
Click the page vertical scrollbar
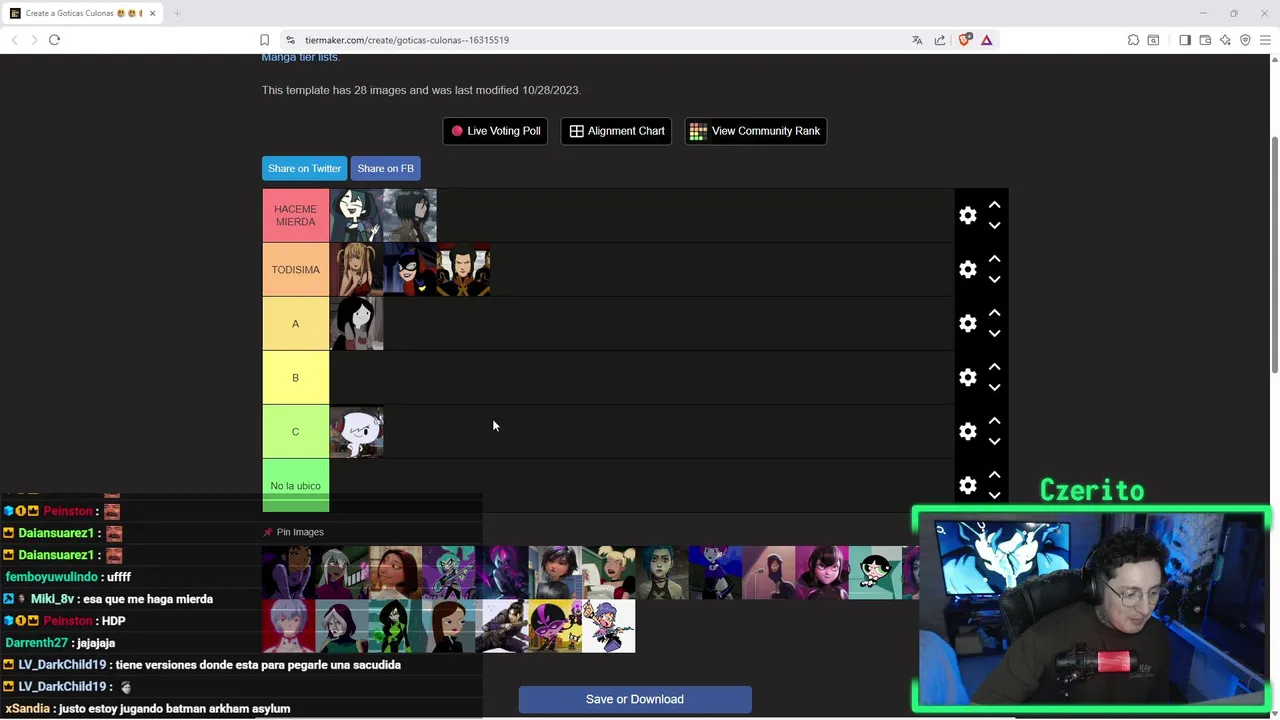coord(1274,255)
